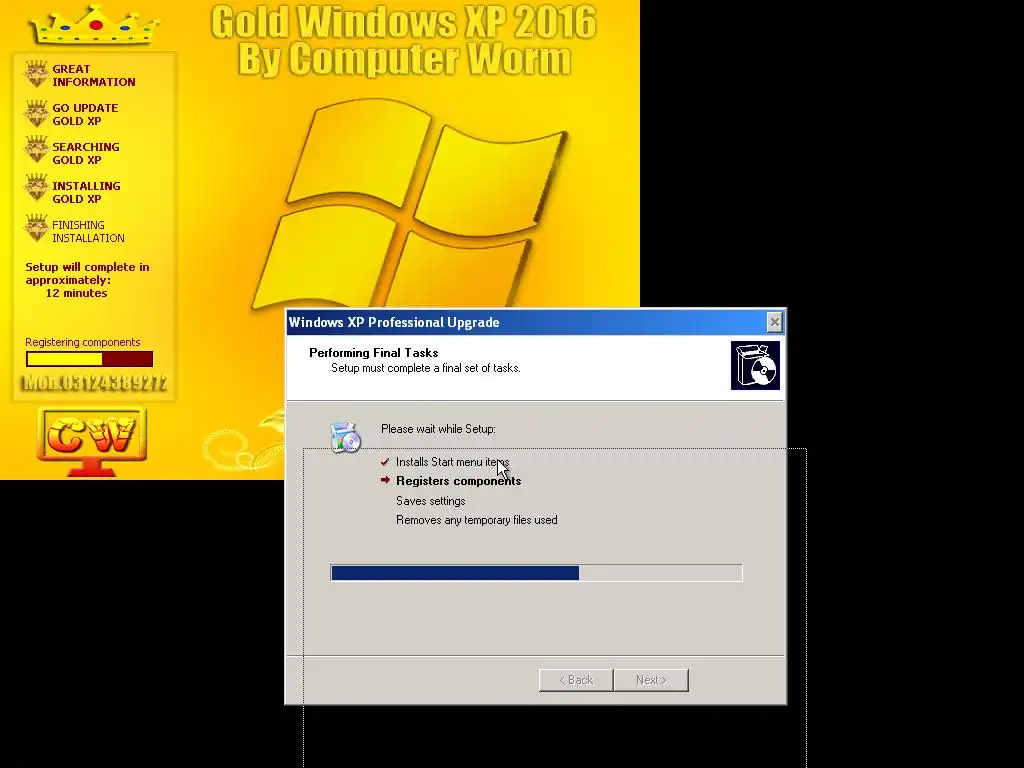This screenshot has width=1024, height=768.
Task: Click the Mob.03124389272 phone number text
Action: pyautogui.click(x=95, y=383)
